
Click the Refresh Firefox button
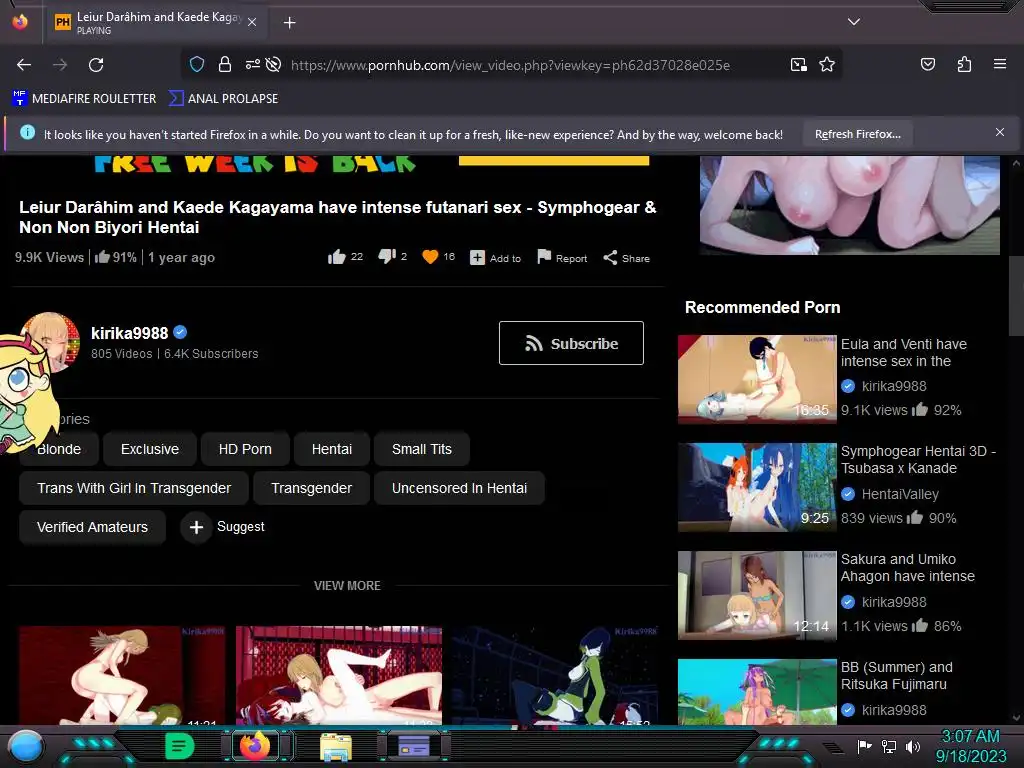point(857,134)
